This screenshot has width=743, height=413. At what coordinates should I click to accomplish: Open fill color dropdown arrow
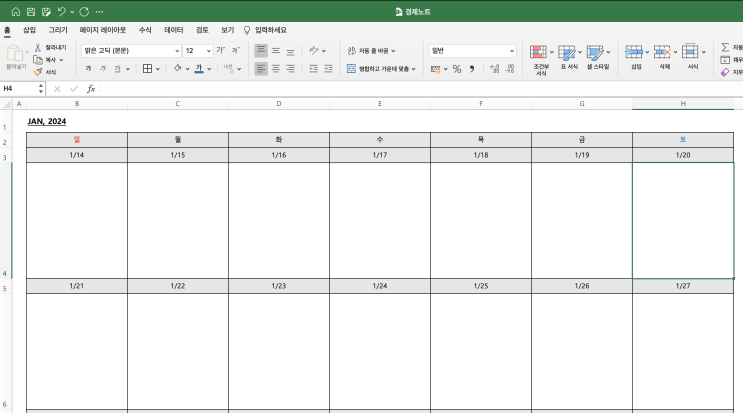pyautogui.click(x=188, y=69)
